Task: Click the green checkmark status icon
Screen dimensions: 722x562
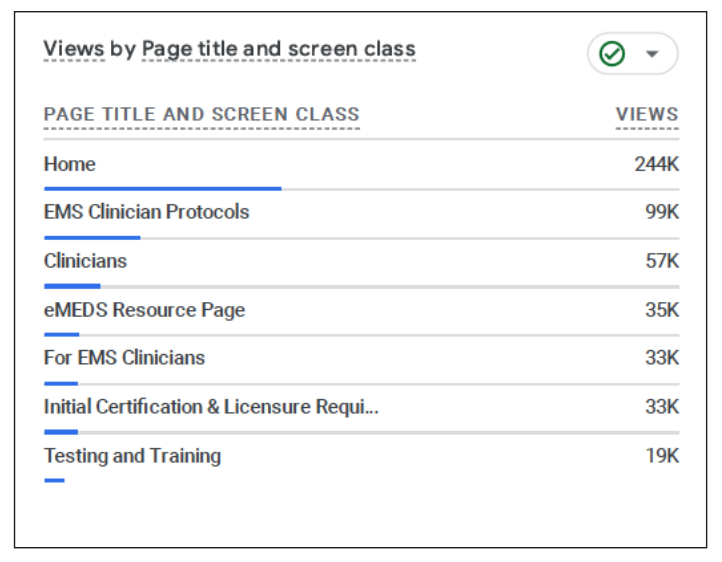Action: coord(612,54)
